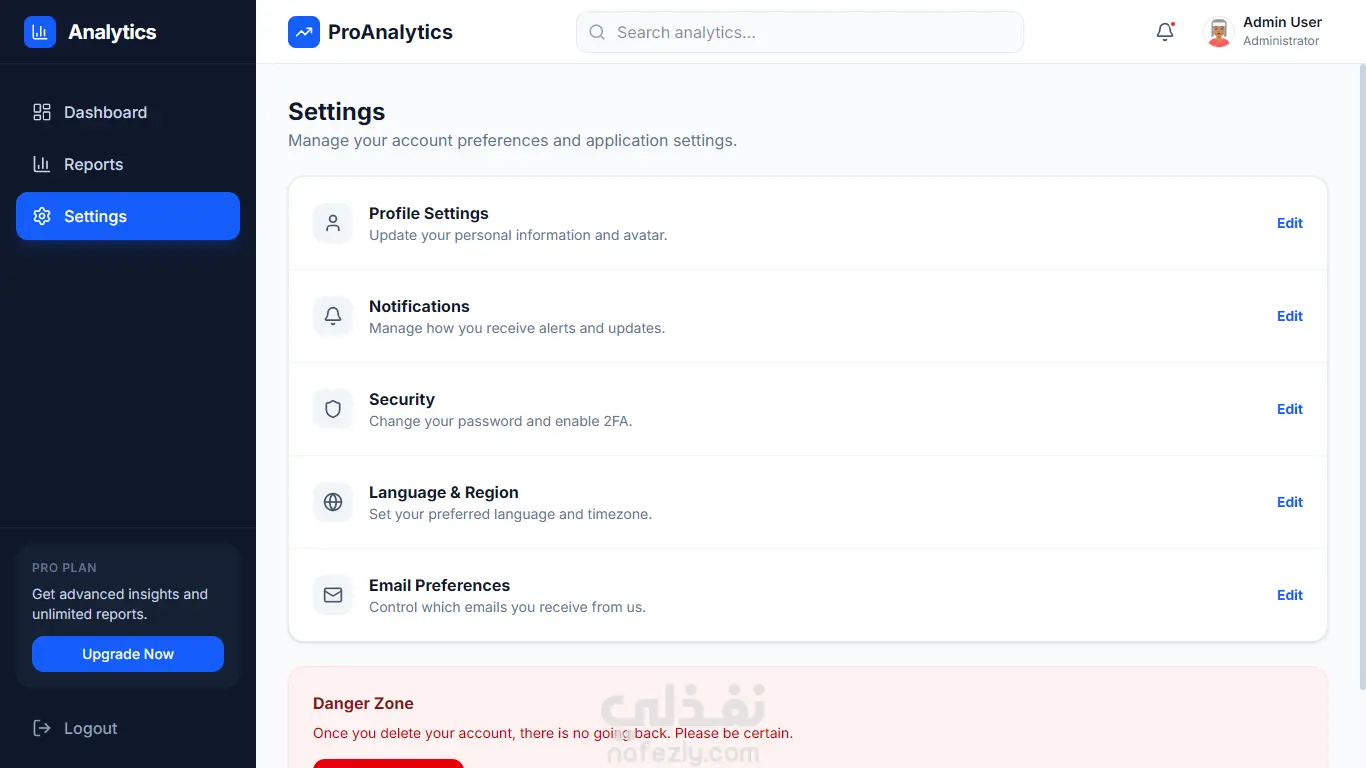Click the Language & Region globe icon
The image size is (1366, 768).
tap(333, 502)
